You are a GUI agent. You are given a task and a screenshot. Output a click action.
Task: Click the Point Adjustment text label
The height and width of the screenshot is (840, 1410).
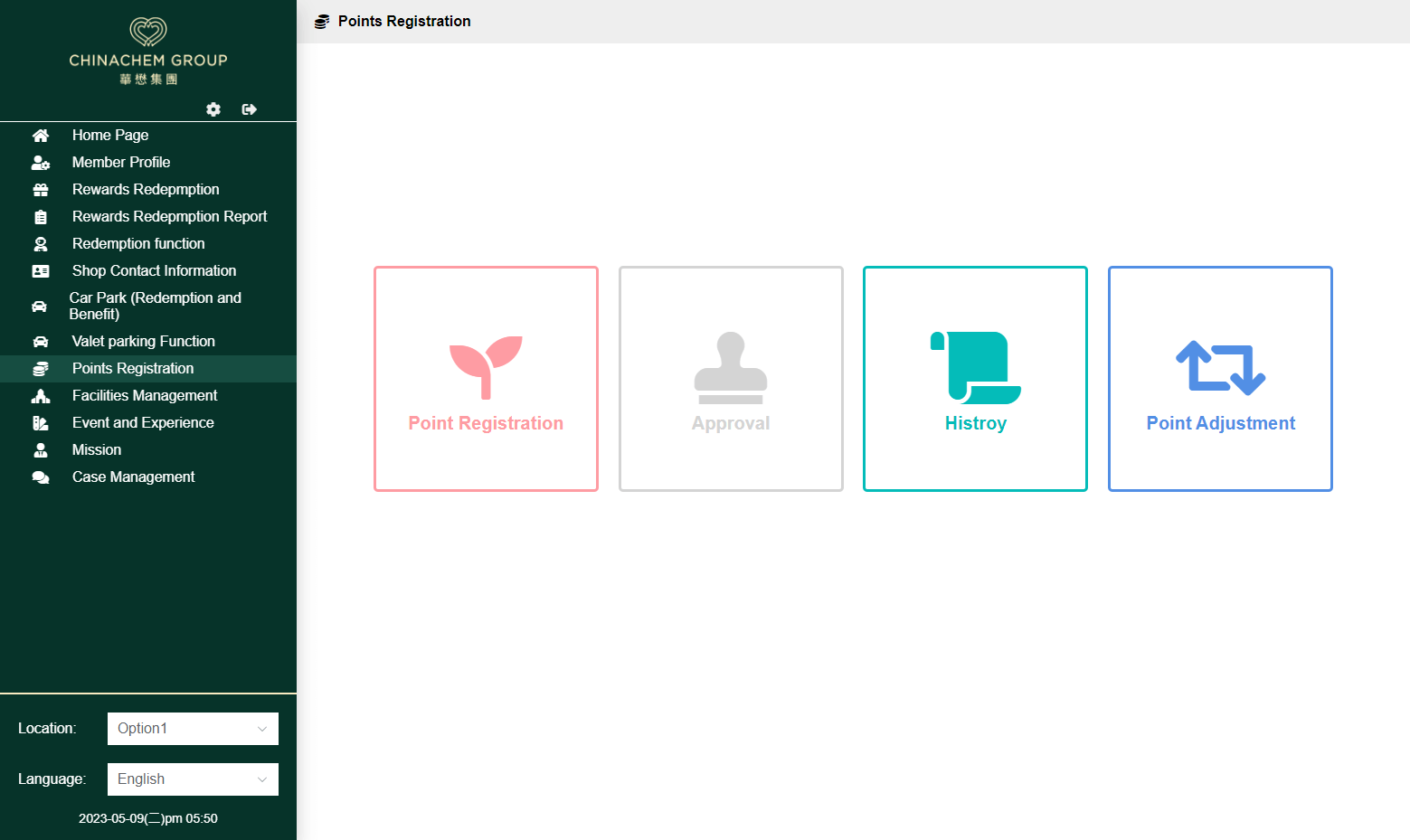click(x=1221, y=423)
